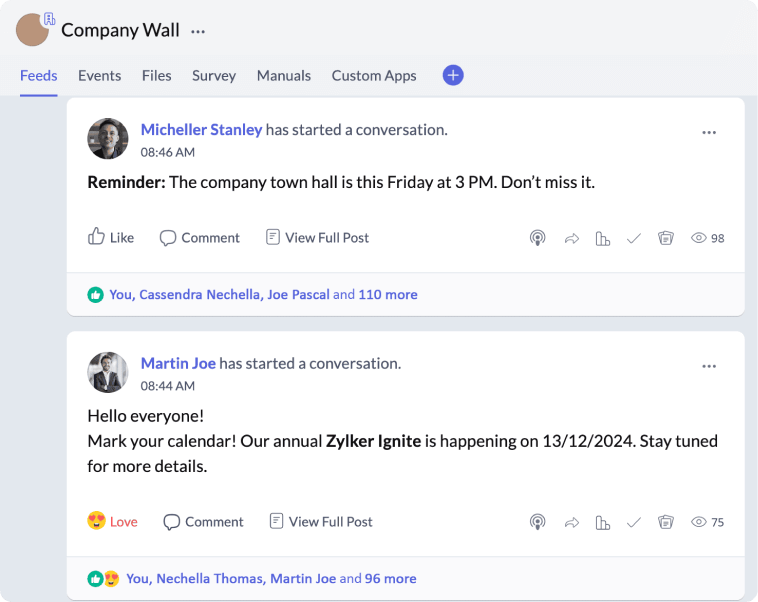This screenshot has width=758, height=602.
Task: Click Martin Joe's profile picture
Action: click(x=108, y=372)
